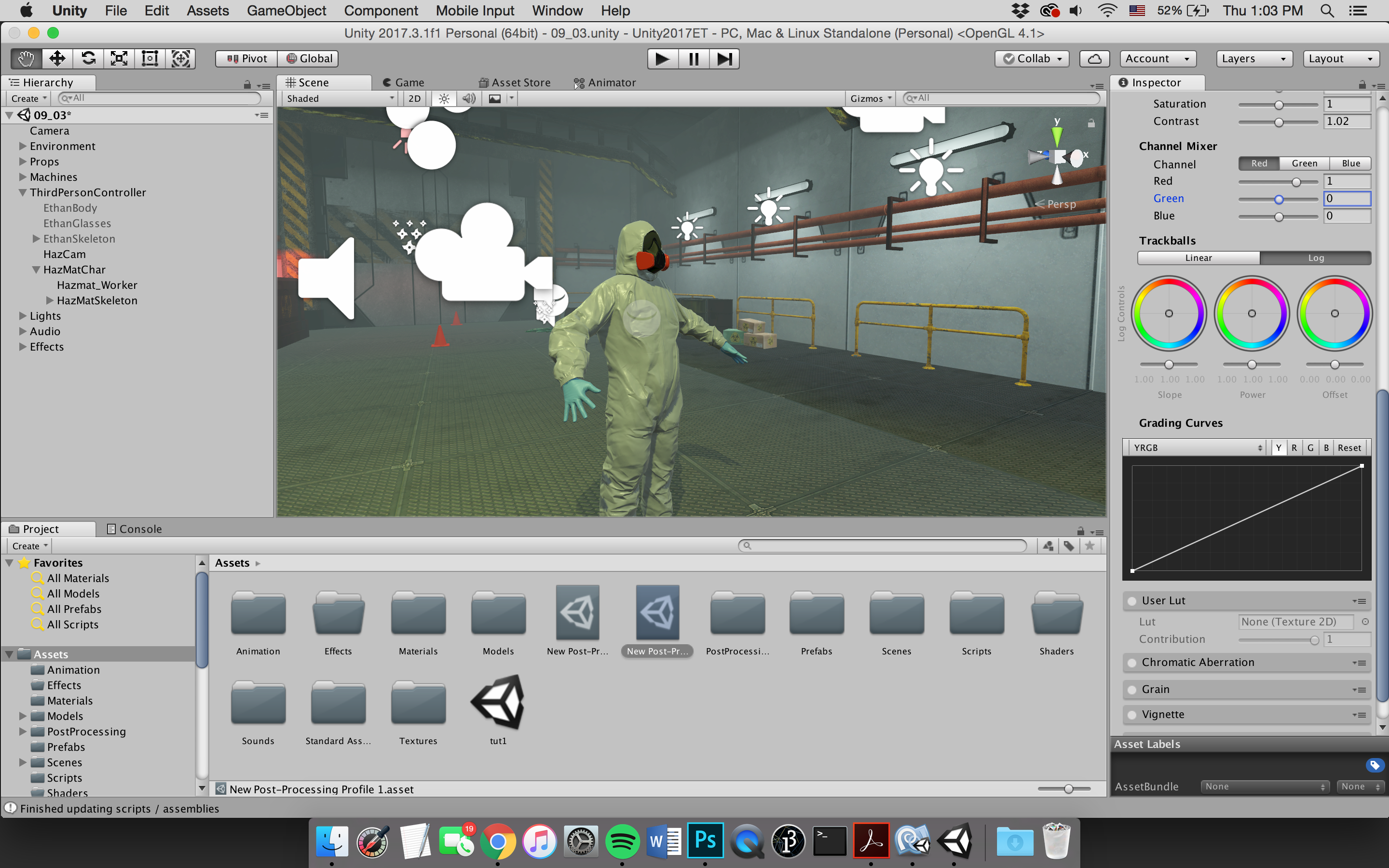Image resolution: width=1389 pixels, height=868 pixels.
Task: Expand the Environment object
Action: coord(23,147)
